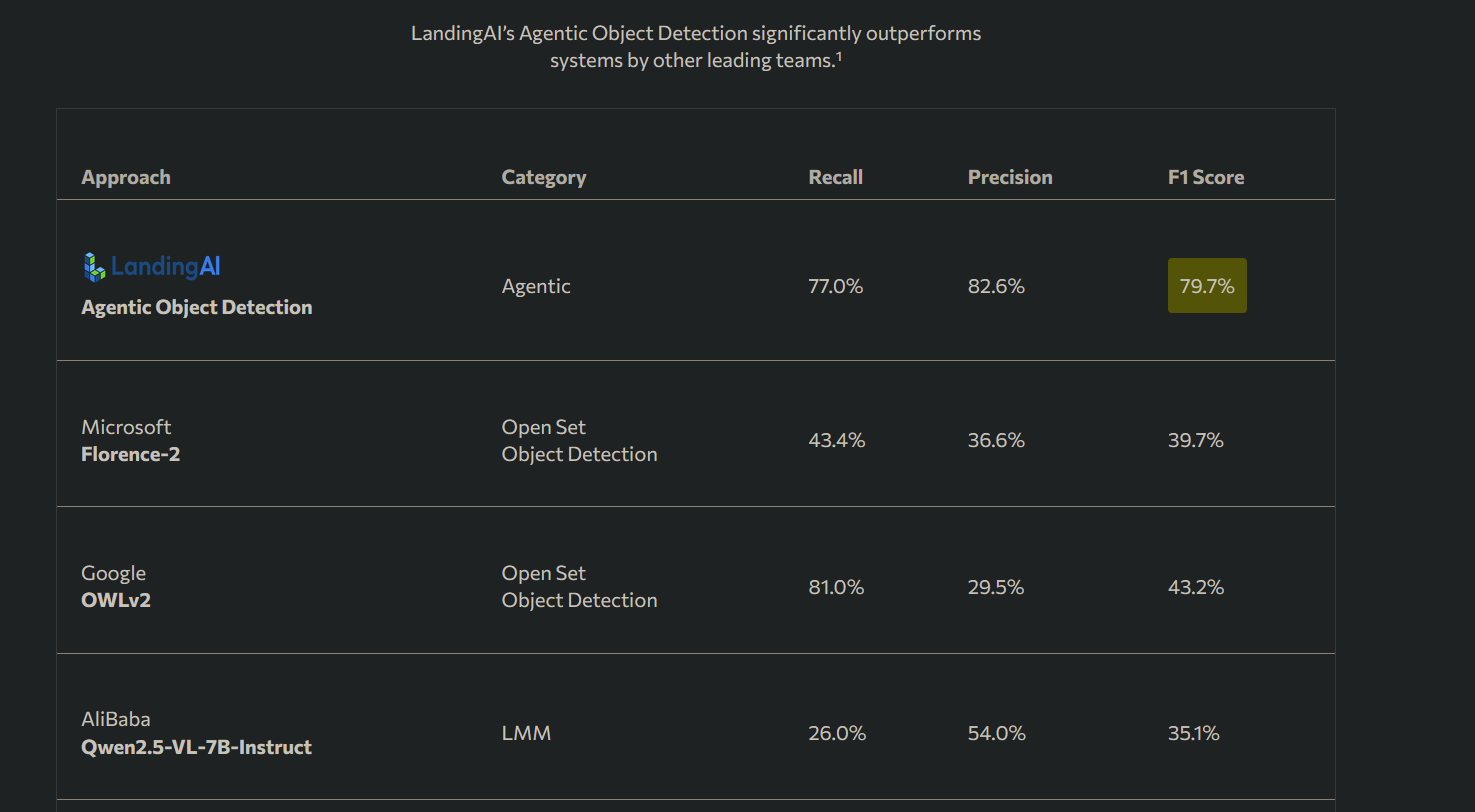
Task: Click the Agentic Object Detection label
Action: [197, 308]
